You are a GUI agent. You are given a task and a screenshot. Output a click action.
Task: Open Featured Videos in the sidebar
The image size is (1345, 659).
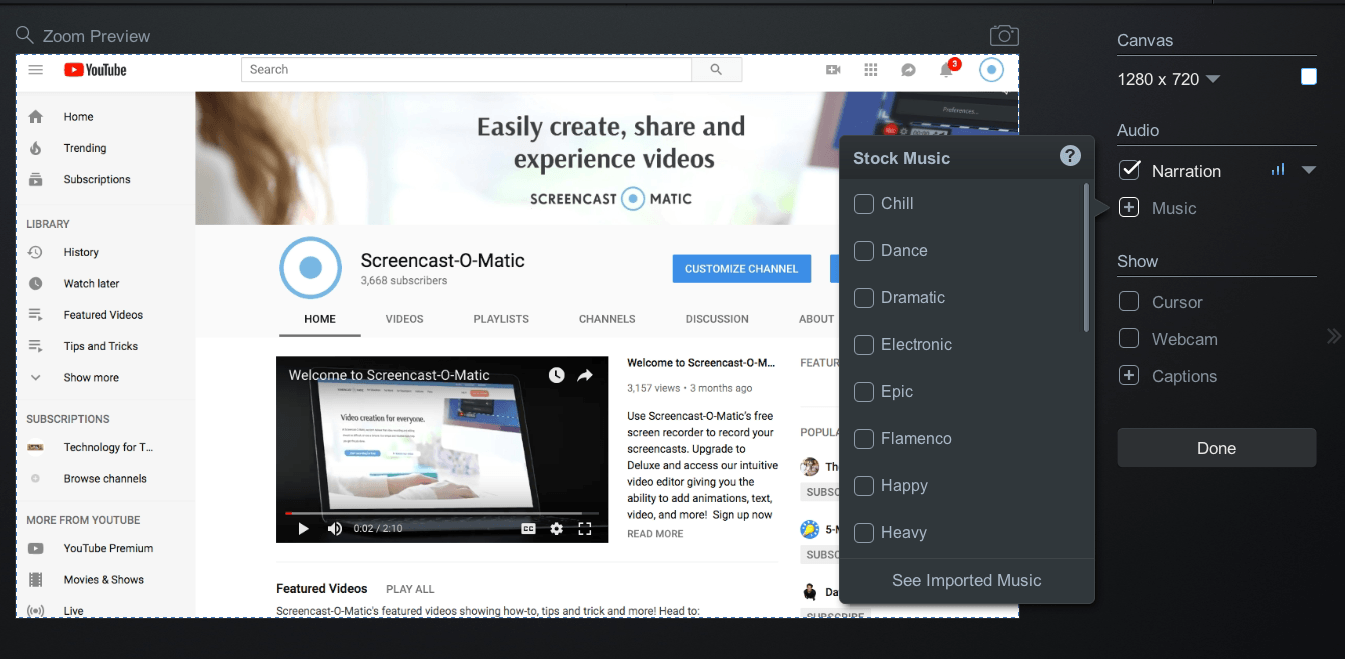point(103,315)
